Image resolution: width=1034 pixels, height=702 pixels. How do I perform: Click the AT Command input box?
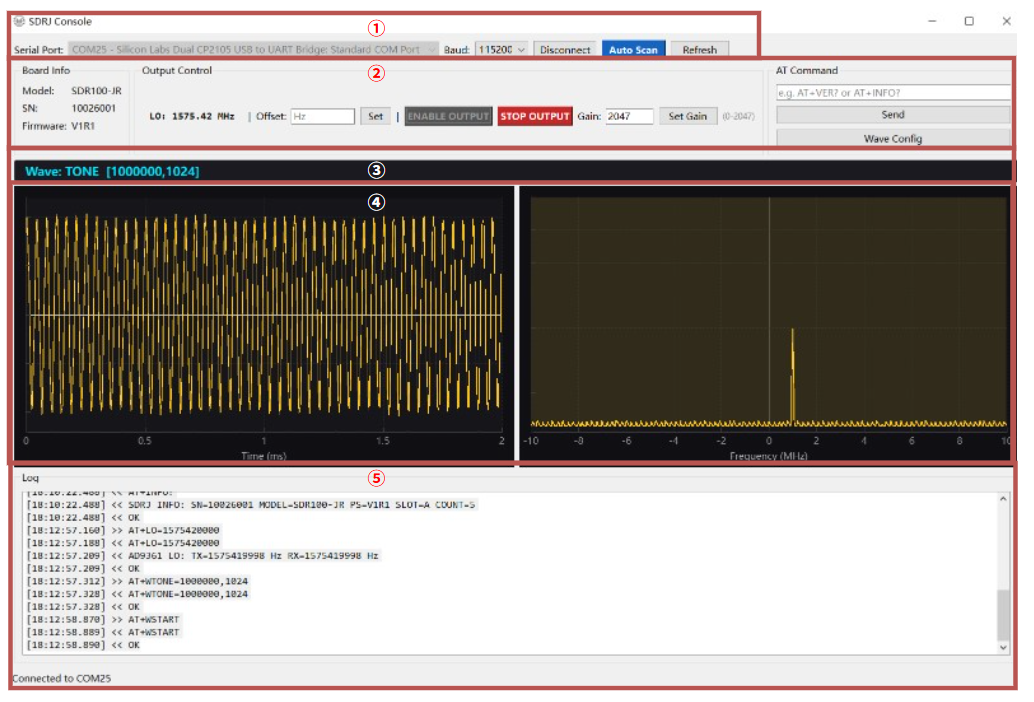click(x=893, y=93)
